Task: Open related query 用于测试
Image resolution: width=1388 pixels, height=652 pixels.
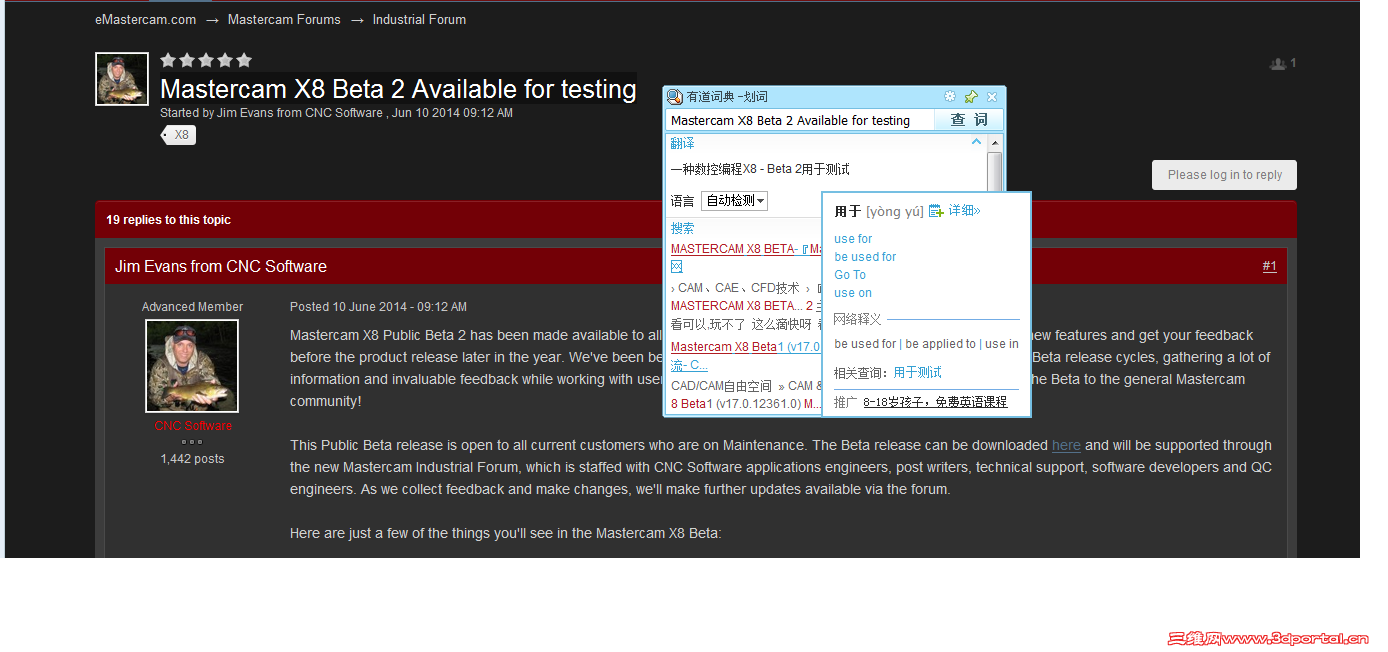Action: pyautogui.click(x=917, y=373)
